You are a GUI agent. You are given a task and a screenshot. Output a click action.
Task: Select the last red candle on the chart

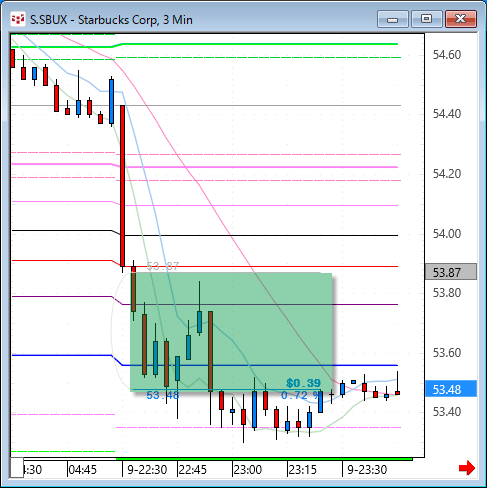point(397,393)
